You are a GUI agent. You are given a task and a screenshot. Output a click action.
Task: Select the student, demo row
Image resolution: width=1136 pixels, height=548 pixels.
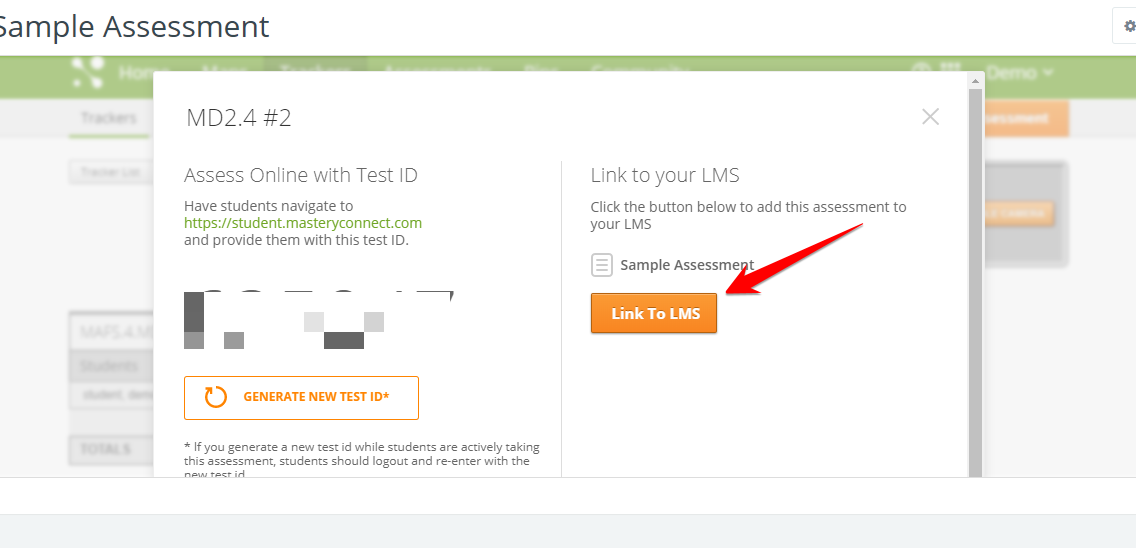[x=110, y=395]
